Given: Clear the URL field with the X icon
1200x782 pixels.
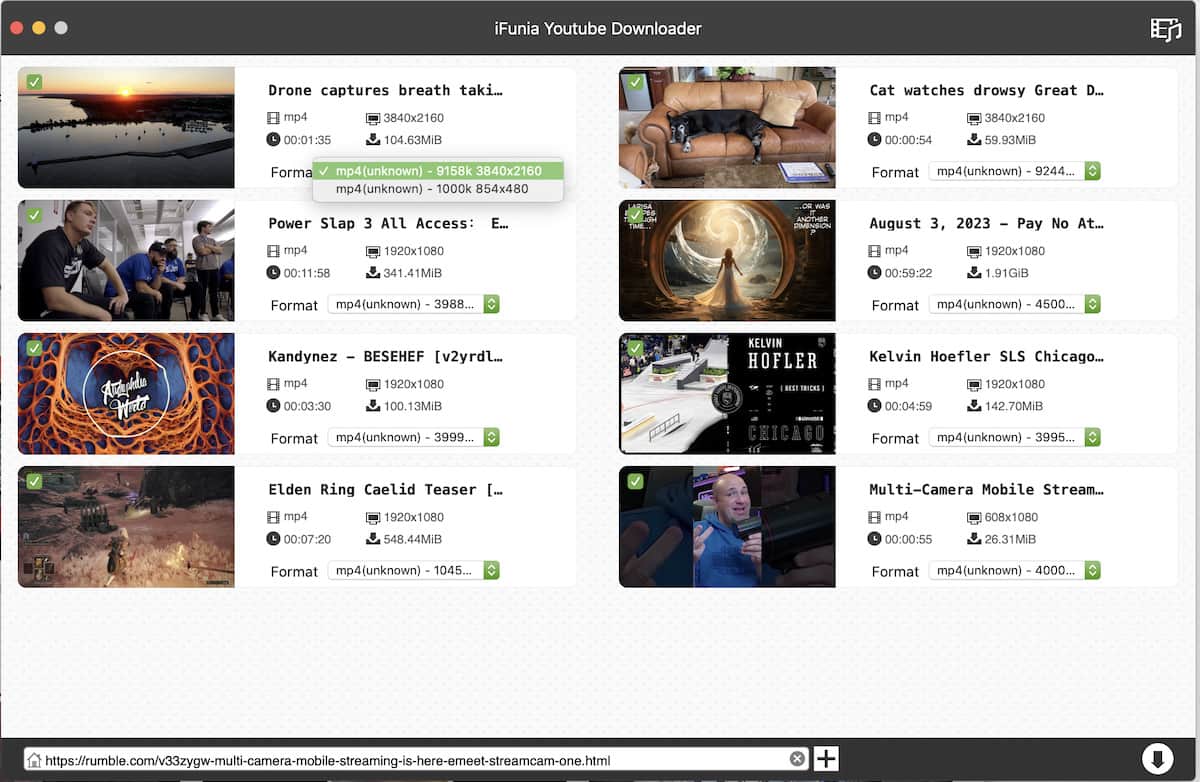Looking at the screenshot, I should coord(797,759).
